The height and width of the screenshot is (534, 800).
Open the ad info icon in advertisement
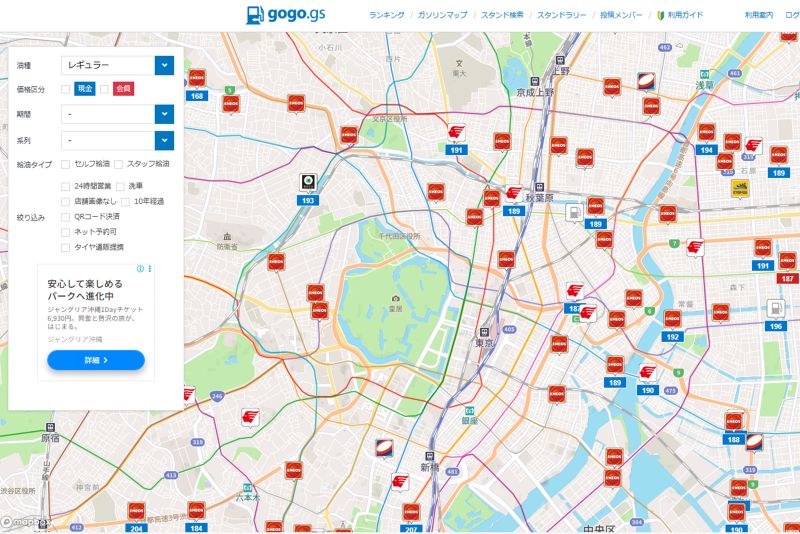pyautogui.click(x=141, y=269)
